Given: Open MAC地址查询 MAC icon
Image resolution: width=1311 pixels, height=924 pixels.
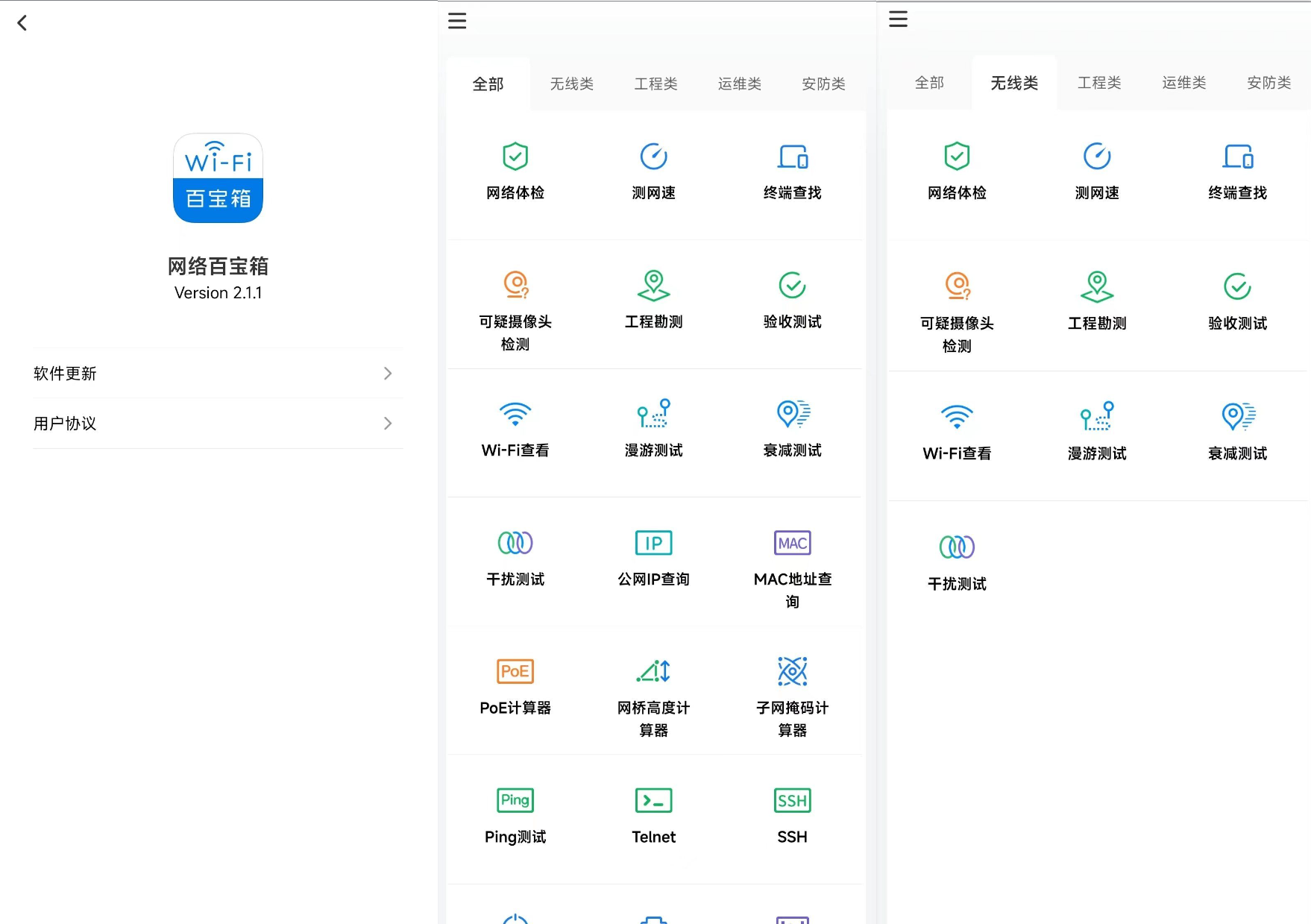Looking at the screenshot, I should point(793,543).
